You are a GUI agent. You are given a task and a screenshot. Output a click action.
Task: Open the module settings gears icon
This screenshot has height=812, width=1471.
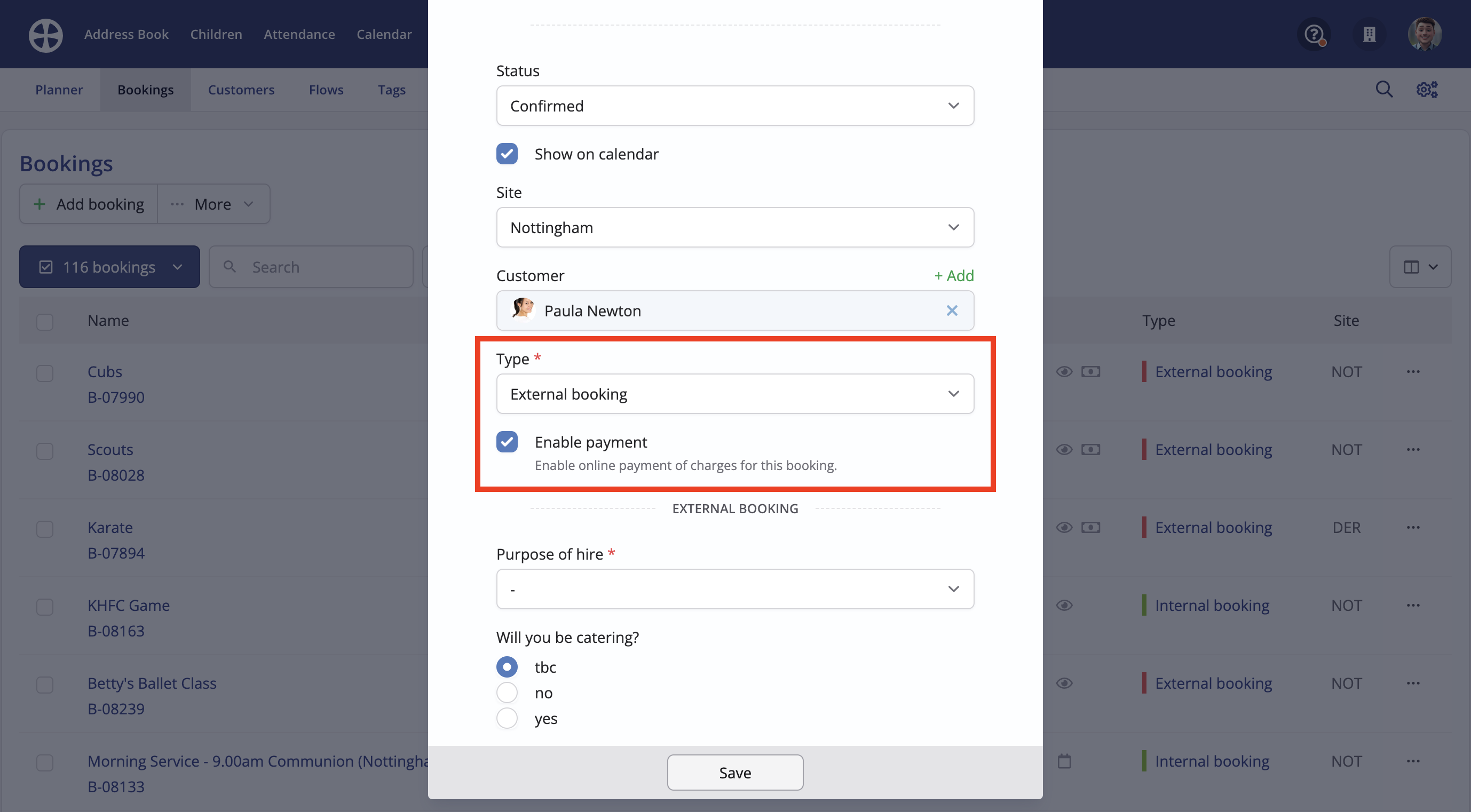(1427, 90)
